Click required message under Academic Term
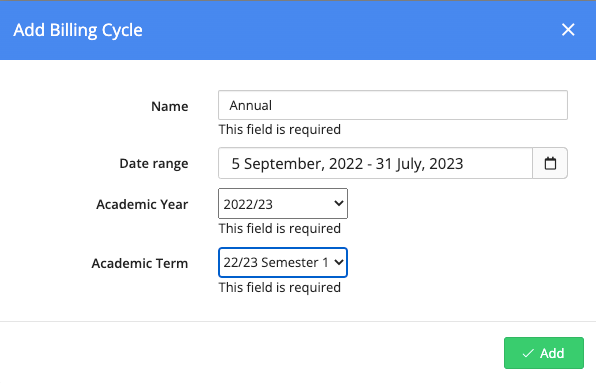The width and height of the screenshot is (596, 383). click(x=279, y=288)
